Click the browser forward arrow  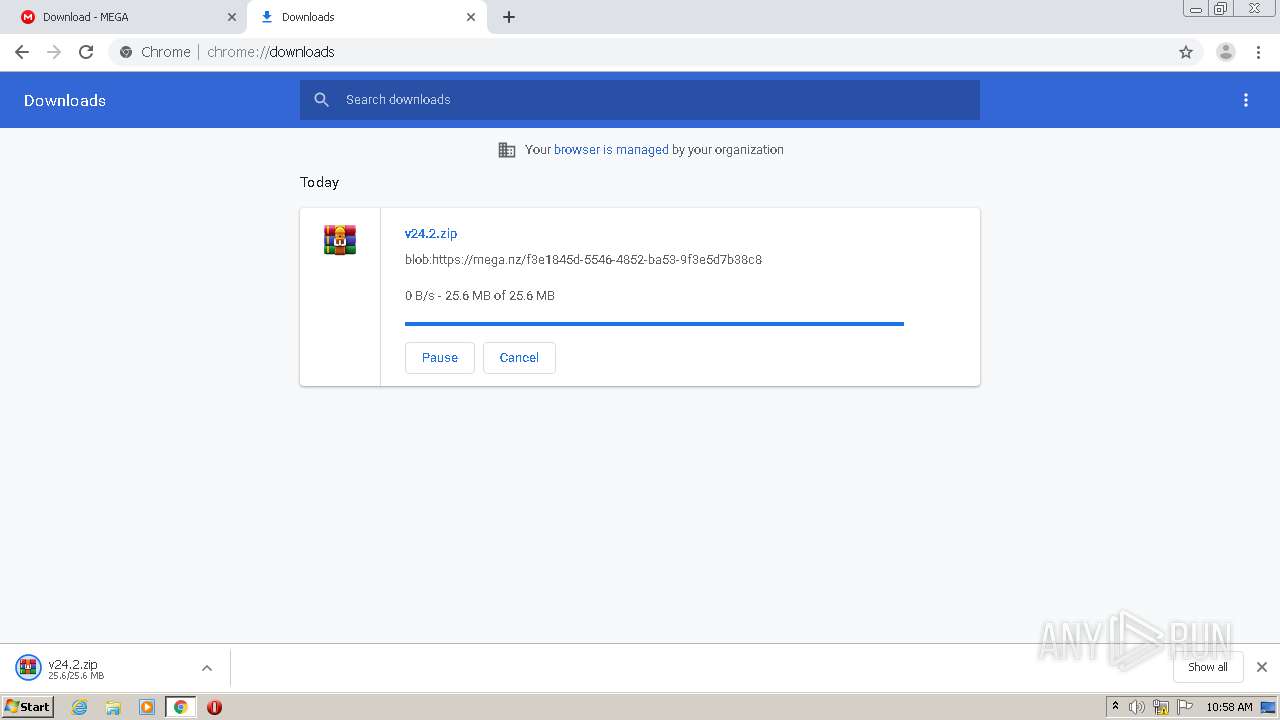pyautogui.click(x=54, y=52)
